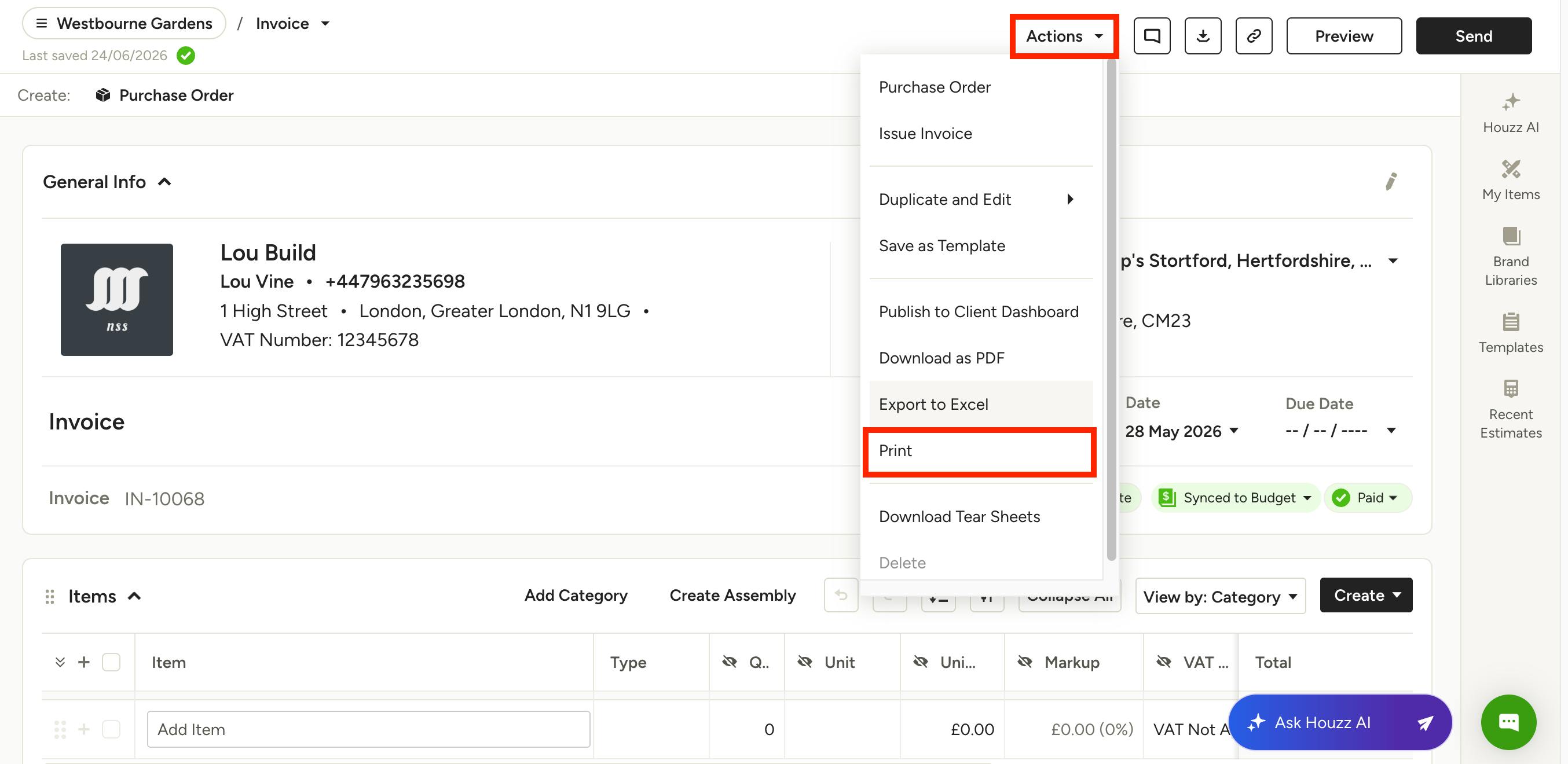
Task: Open Houzz AI from the sidebar
Action: (x=1511, y=113)
